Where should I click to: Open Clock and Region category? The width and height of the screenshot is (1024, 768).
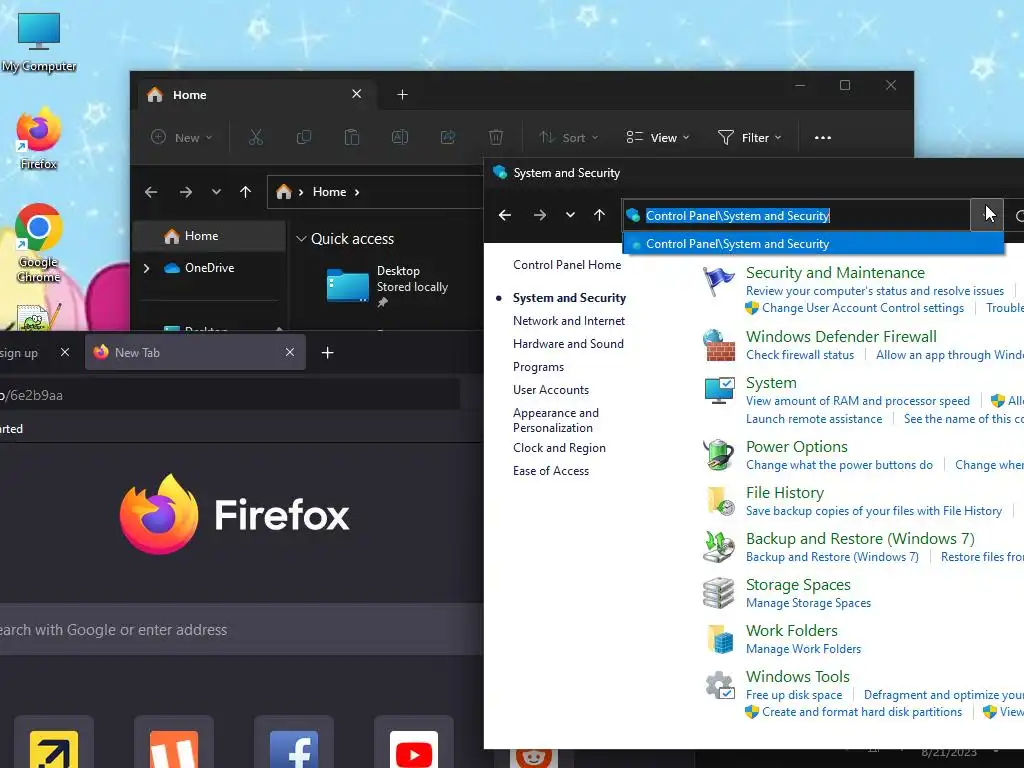click(559, 448)
